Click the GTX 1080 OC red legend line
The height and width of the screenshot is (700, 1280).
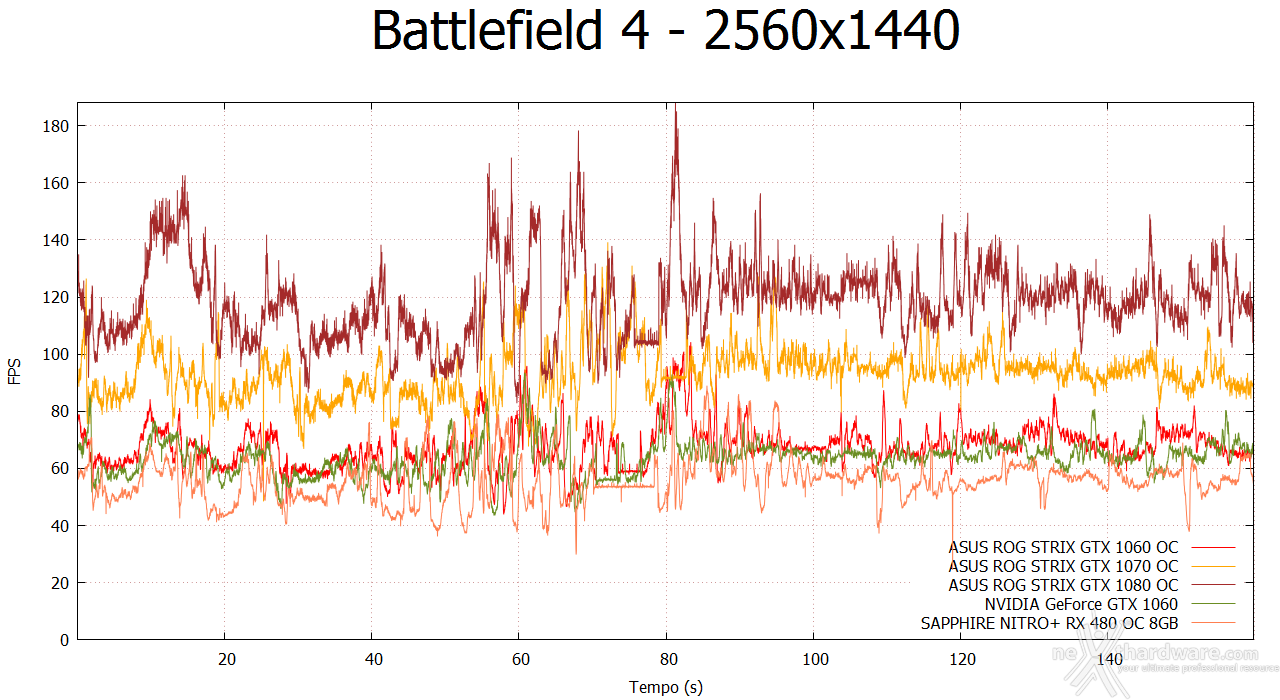coord(1213,585)
